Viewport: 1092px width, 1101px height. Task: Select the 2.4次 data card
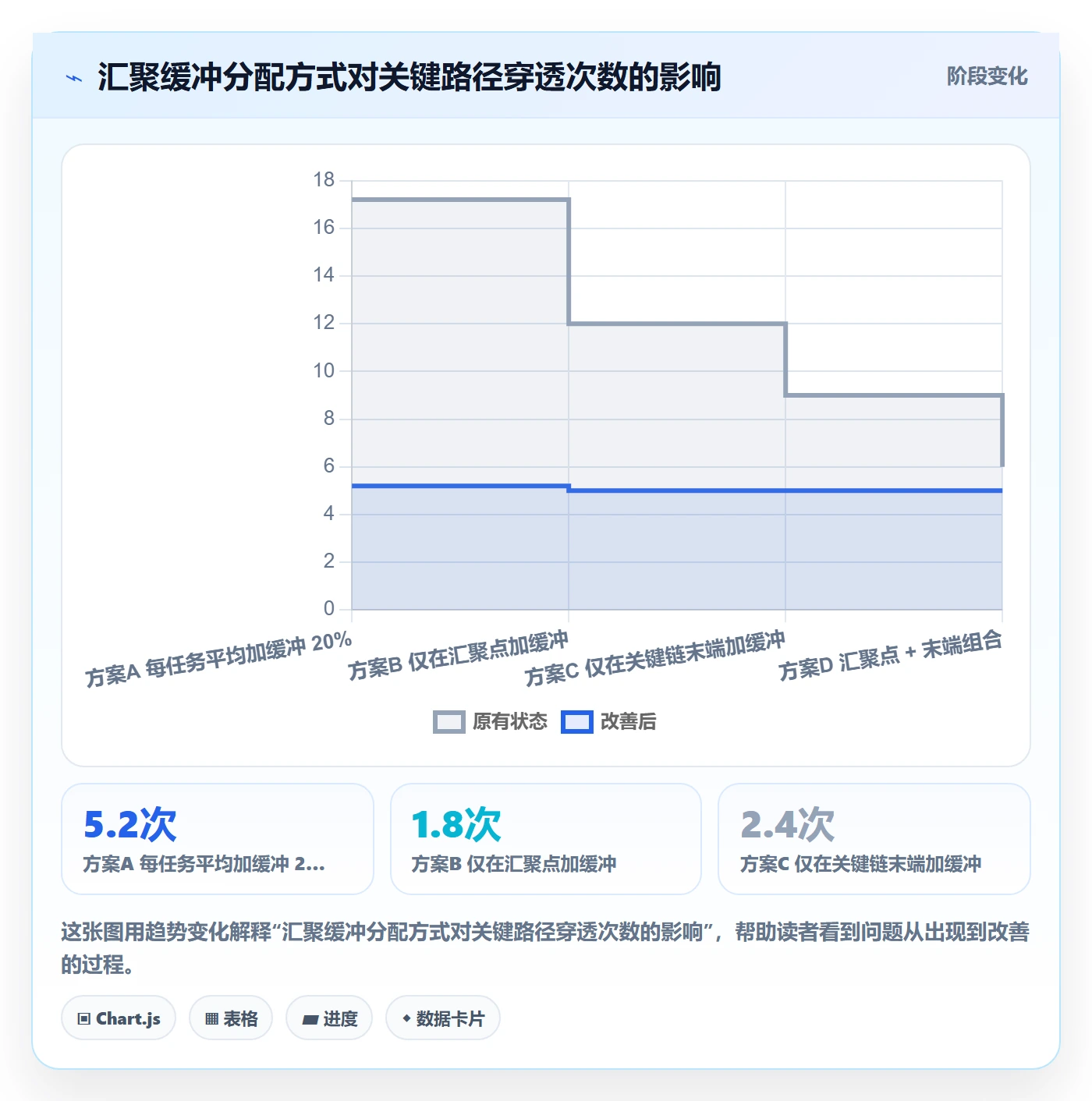point(874,839)
